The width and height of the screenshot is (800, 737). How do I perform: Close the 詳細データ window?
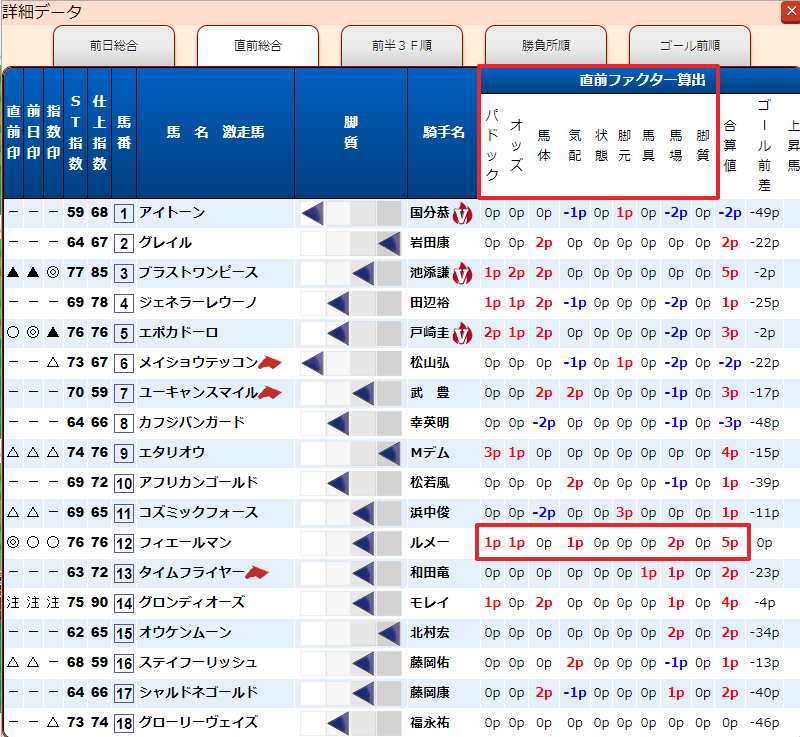coord(791,12)
